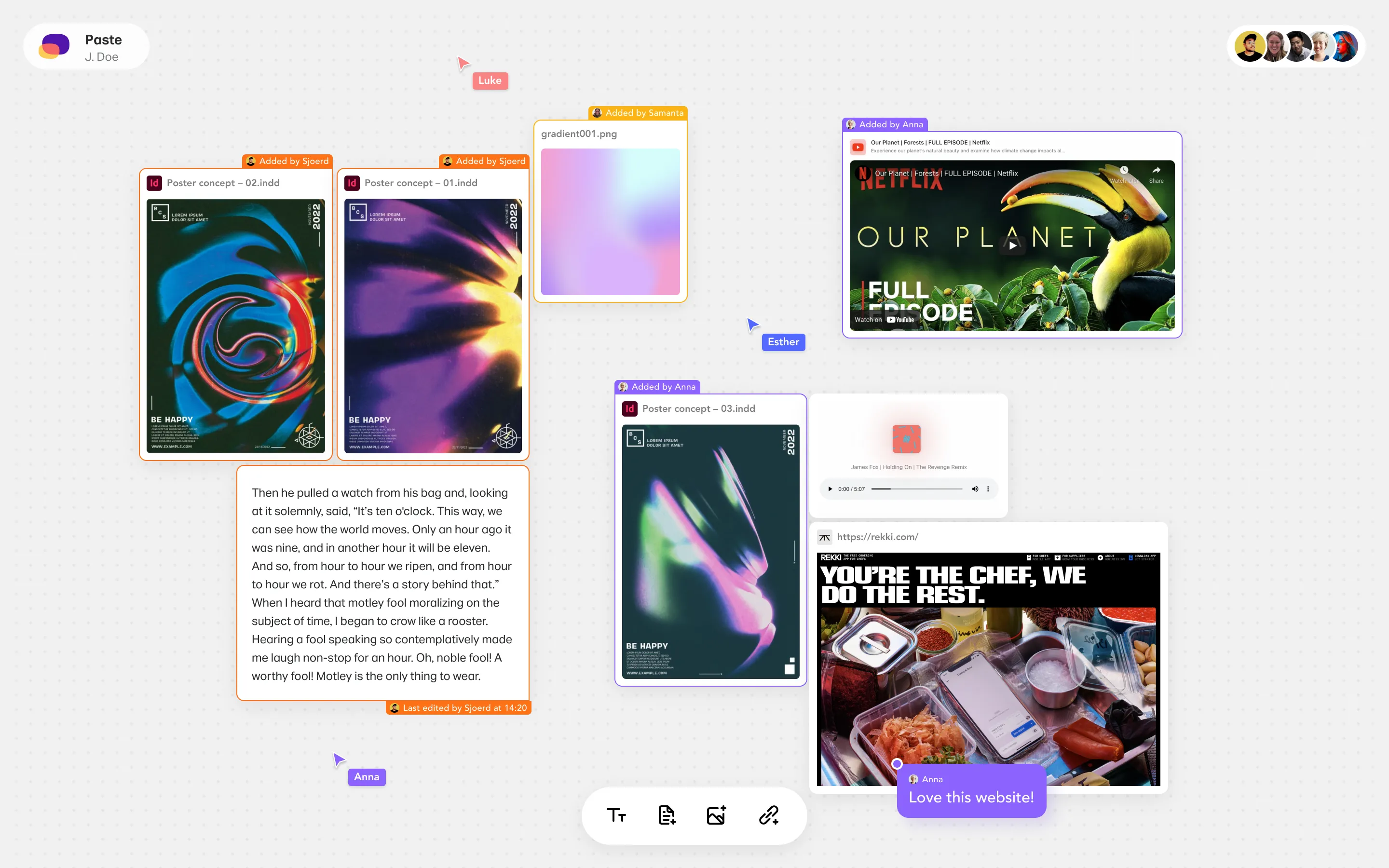Open the black-and-white collaborator avatar
This screenshot has height=868, width=1389.
1296,46
